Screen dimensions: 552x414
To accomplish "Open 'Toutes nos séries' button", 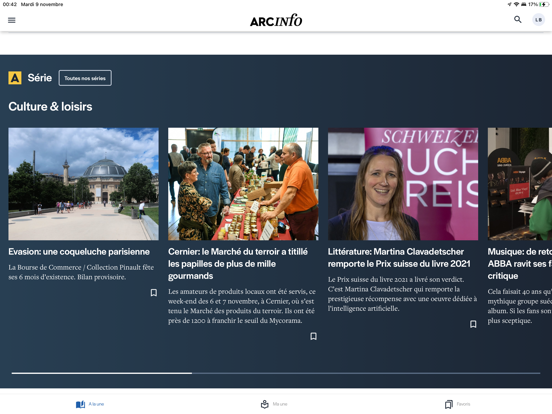I will click(85, 78).
